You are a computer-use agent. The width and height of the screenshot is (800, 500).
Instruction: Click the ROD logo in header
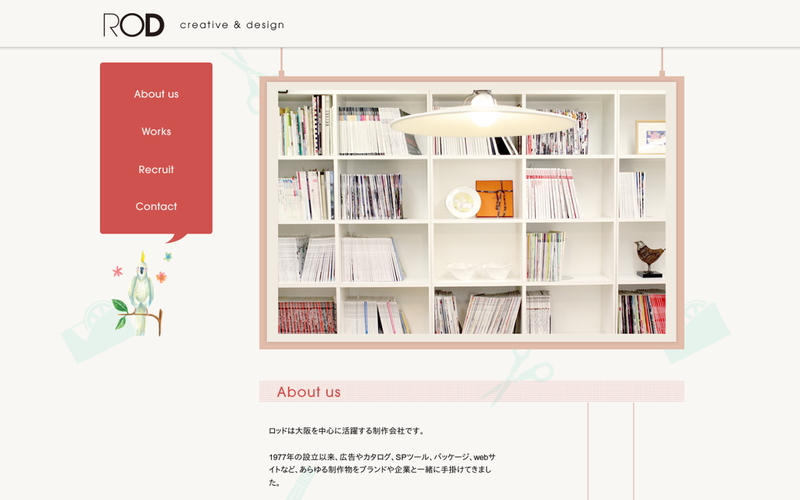(134, 25)
